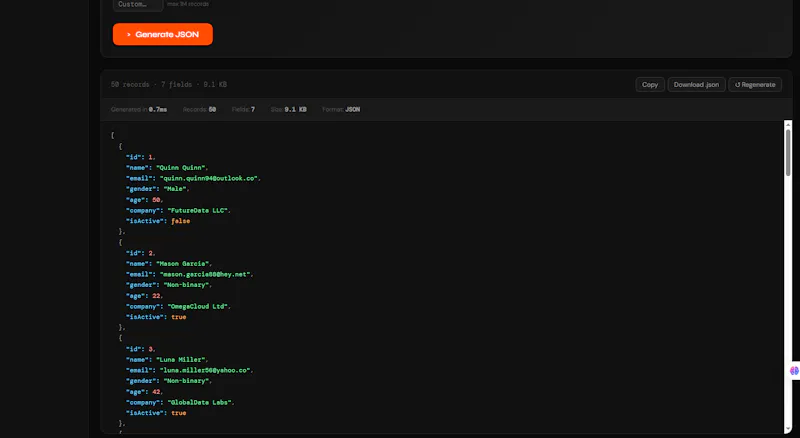This screenshot has height=438, width=800.
Task: Copy the generated JSON output
Action: (x=649, y=85)
